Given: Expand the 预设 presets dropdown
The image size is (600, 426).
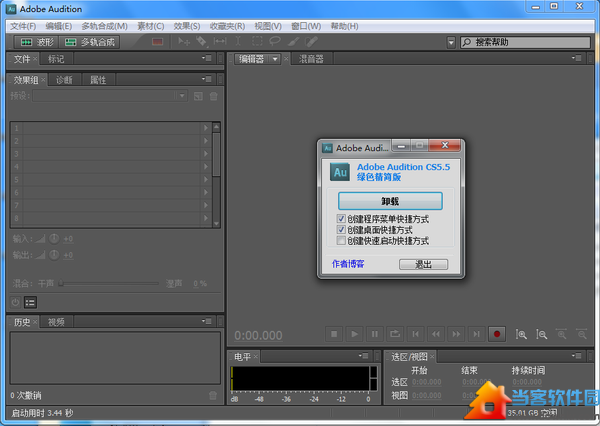Looking at the screenshot, I should pos(181,95).
